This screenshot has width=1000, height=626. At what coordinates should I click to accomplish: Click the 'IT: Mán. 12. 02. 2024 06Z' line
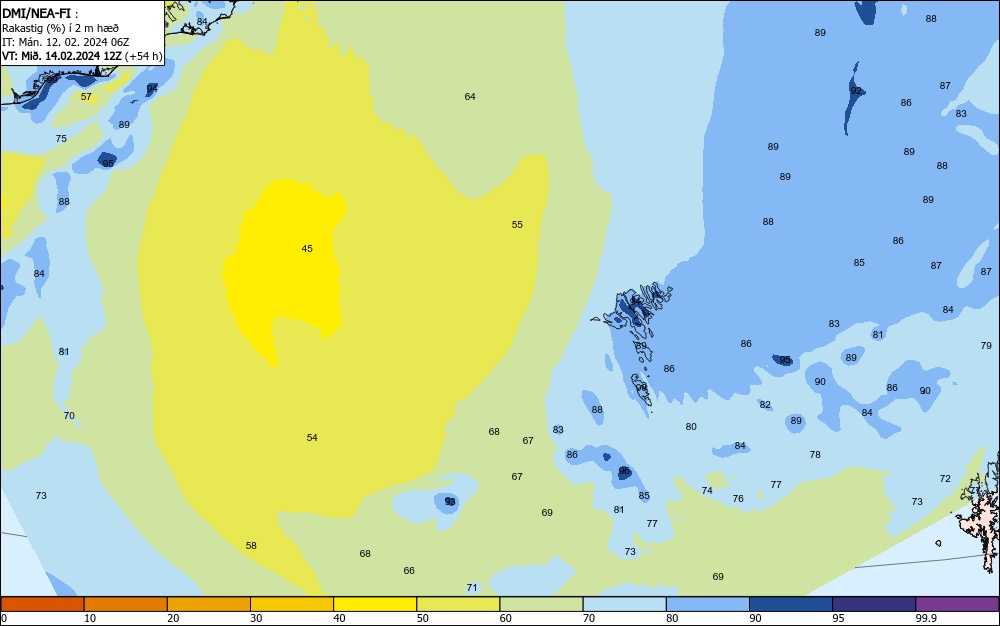[65, 42]
